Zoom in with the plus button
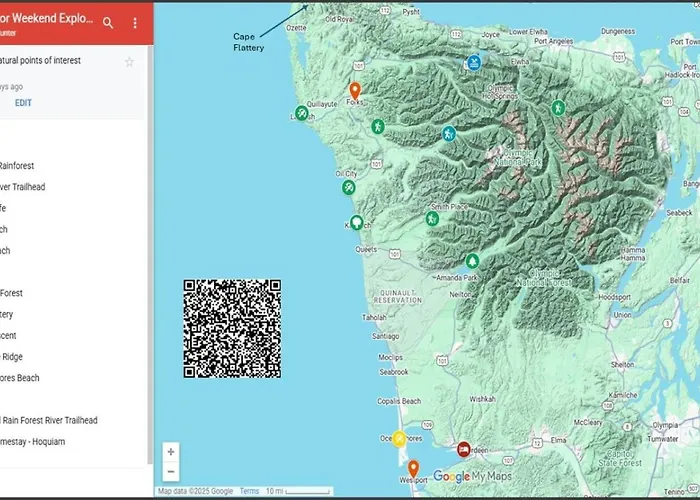This screenshot has height=500, width=700. pos(171,452)
